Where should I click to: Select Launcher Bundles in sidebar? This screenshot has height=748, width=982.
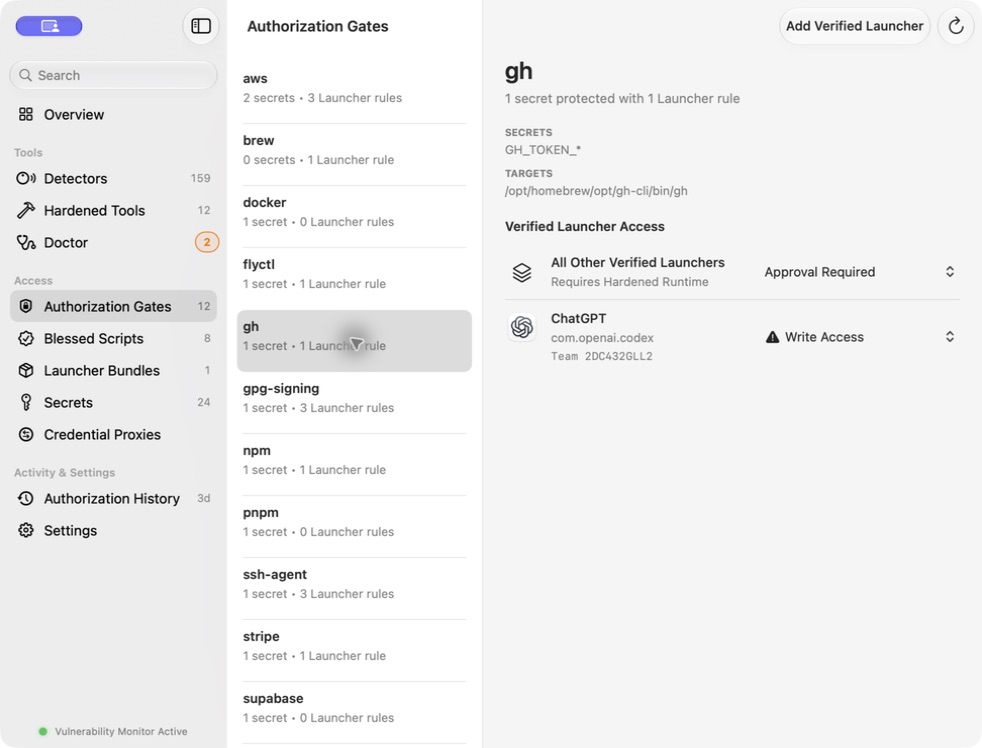[x=113, y=370]
